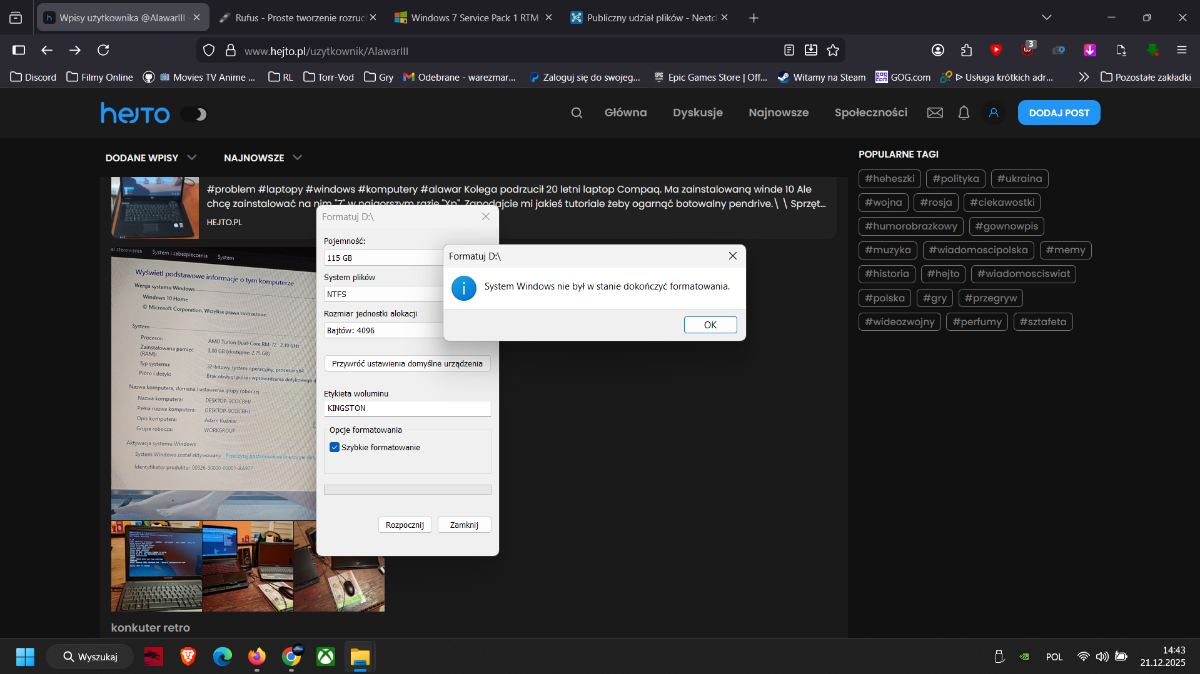Bookmark this page with the star icon
Image resolution: width=1200 pixels, height=674 pixels.
coord(833,50)
